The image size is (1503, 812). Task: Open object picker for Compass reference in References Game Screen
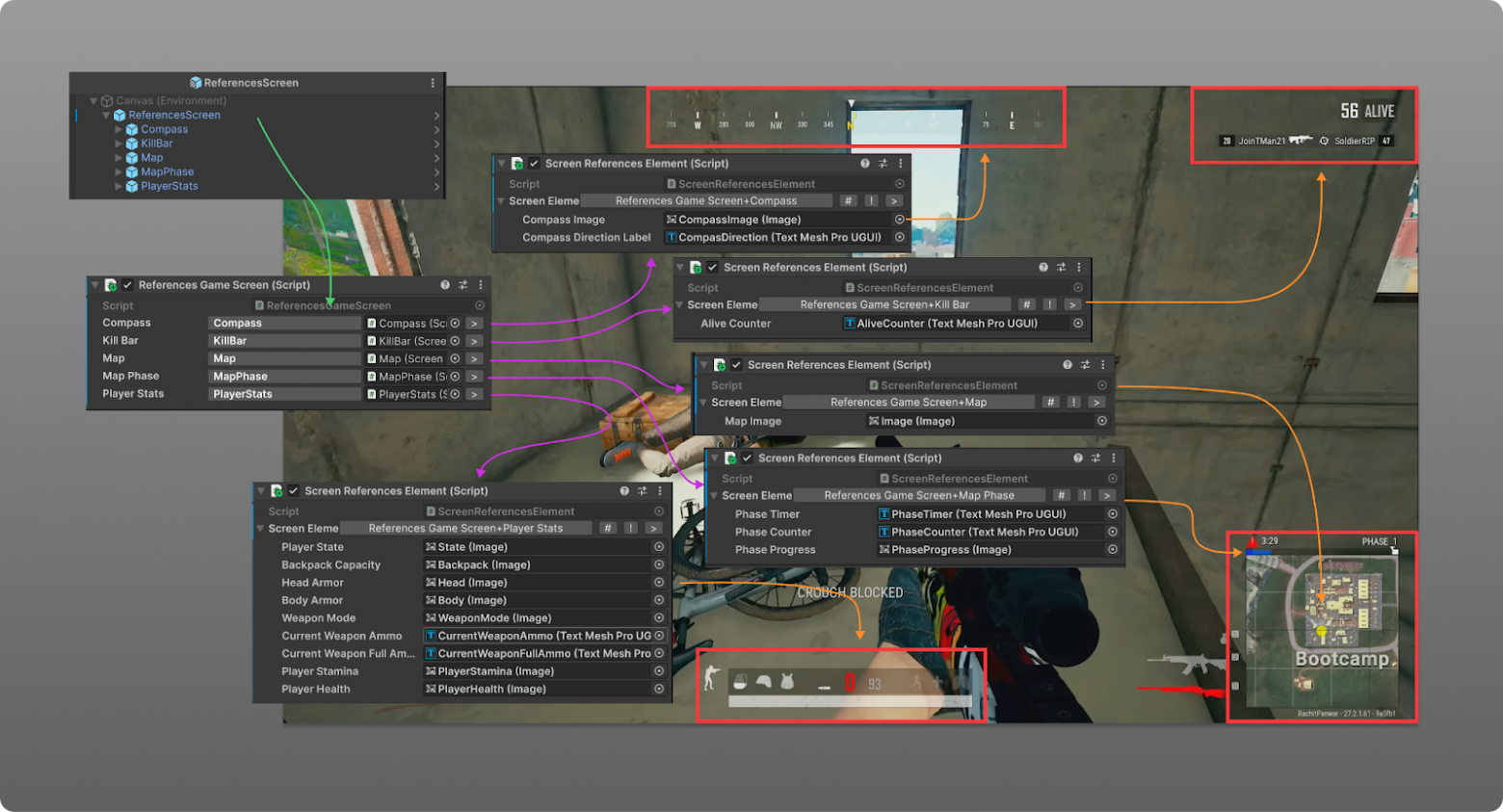455,324
